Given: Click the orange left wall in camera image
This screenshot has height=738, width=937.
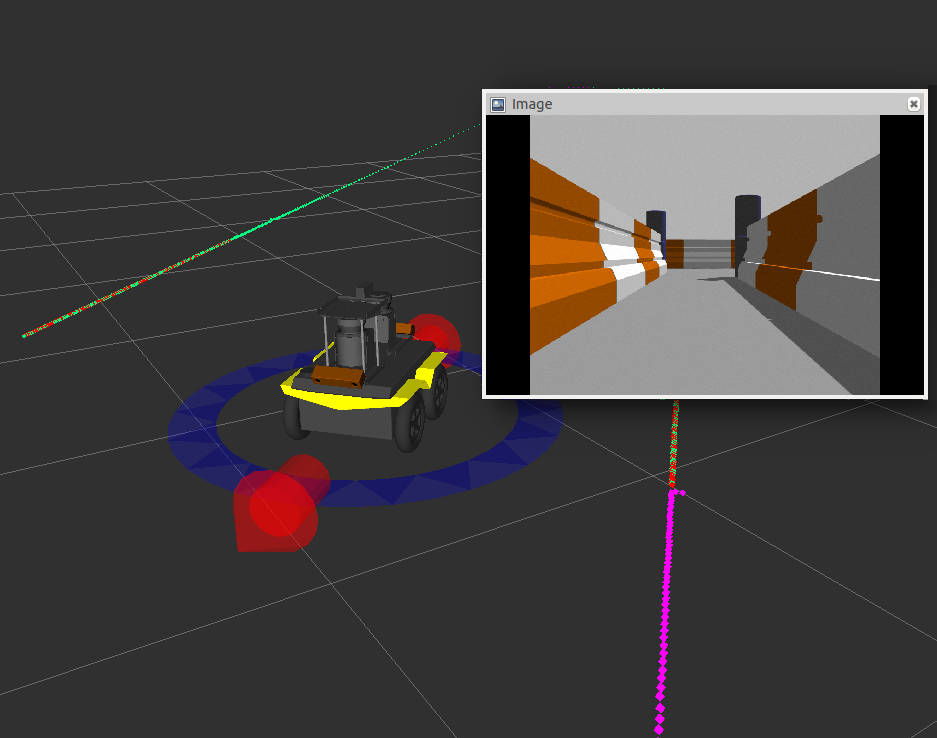Looking at the screenshot, I should coord(565,260).
